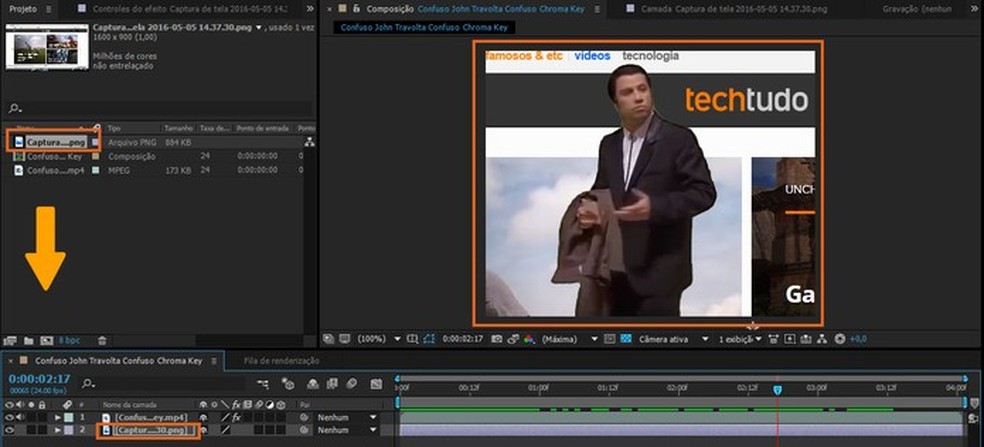This screenshot has width=984, height=447.
Task: Select Confuso...mp4 file in Project list
Action: (x=55, y=171)
